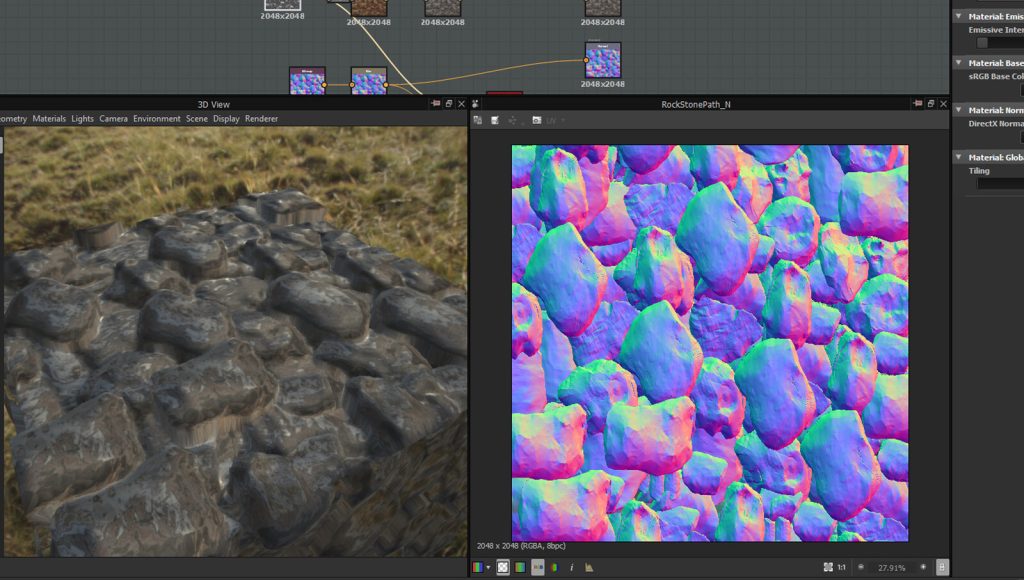Toggle the tiling preview icon in 2D view
Image resolution: width=1024 pixels, height=580 pixels.
point(538,567)
